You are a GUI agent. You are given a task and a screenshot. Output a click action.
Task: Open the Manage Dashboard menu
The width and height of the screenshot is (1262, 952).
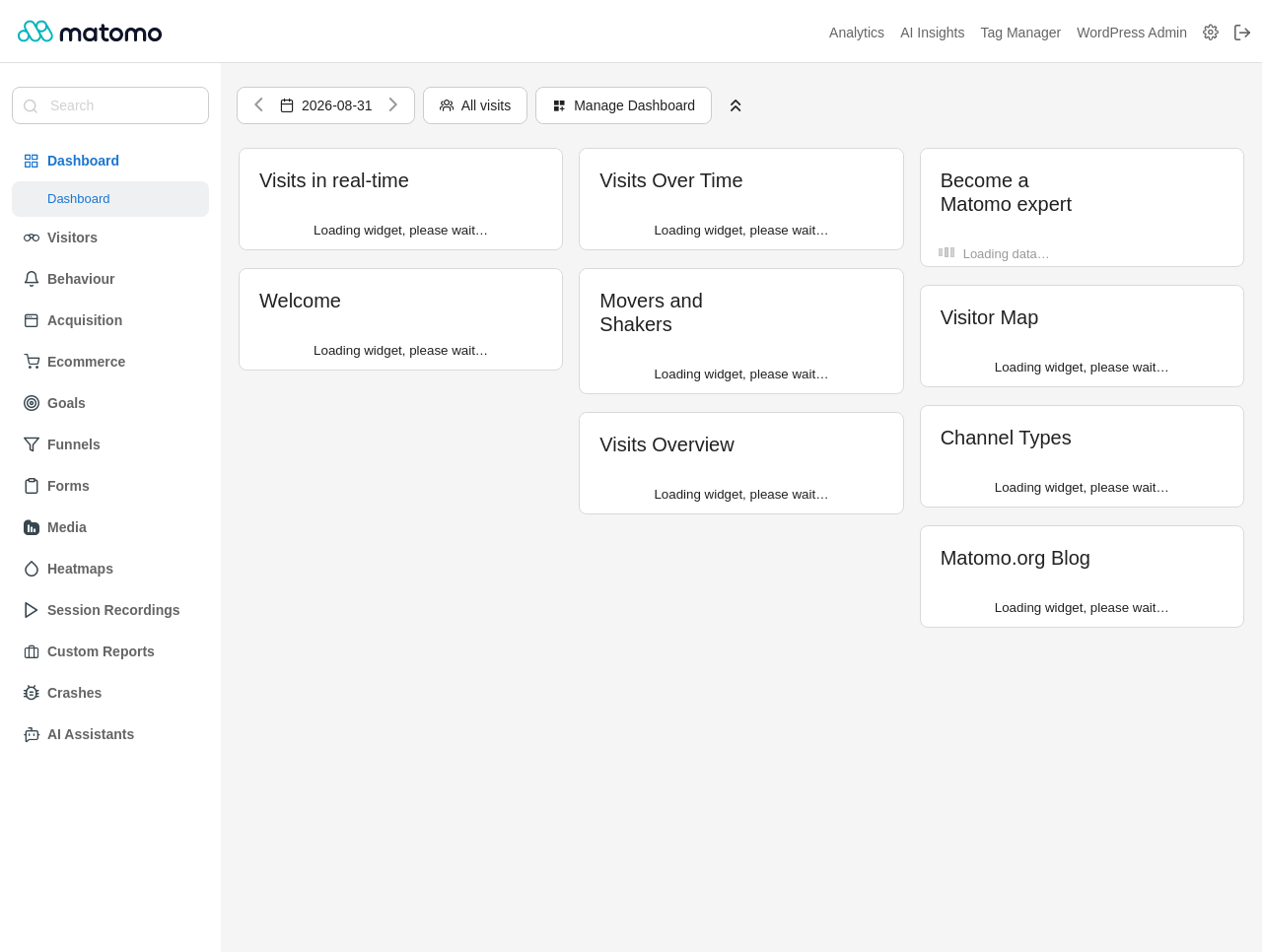tap(623, 105)
